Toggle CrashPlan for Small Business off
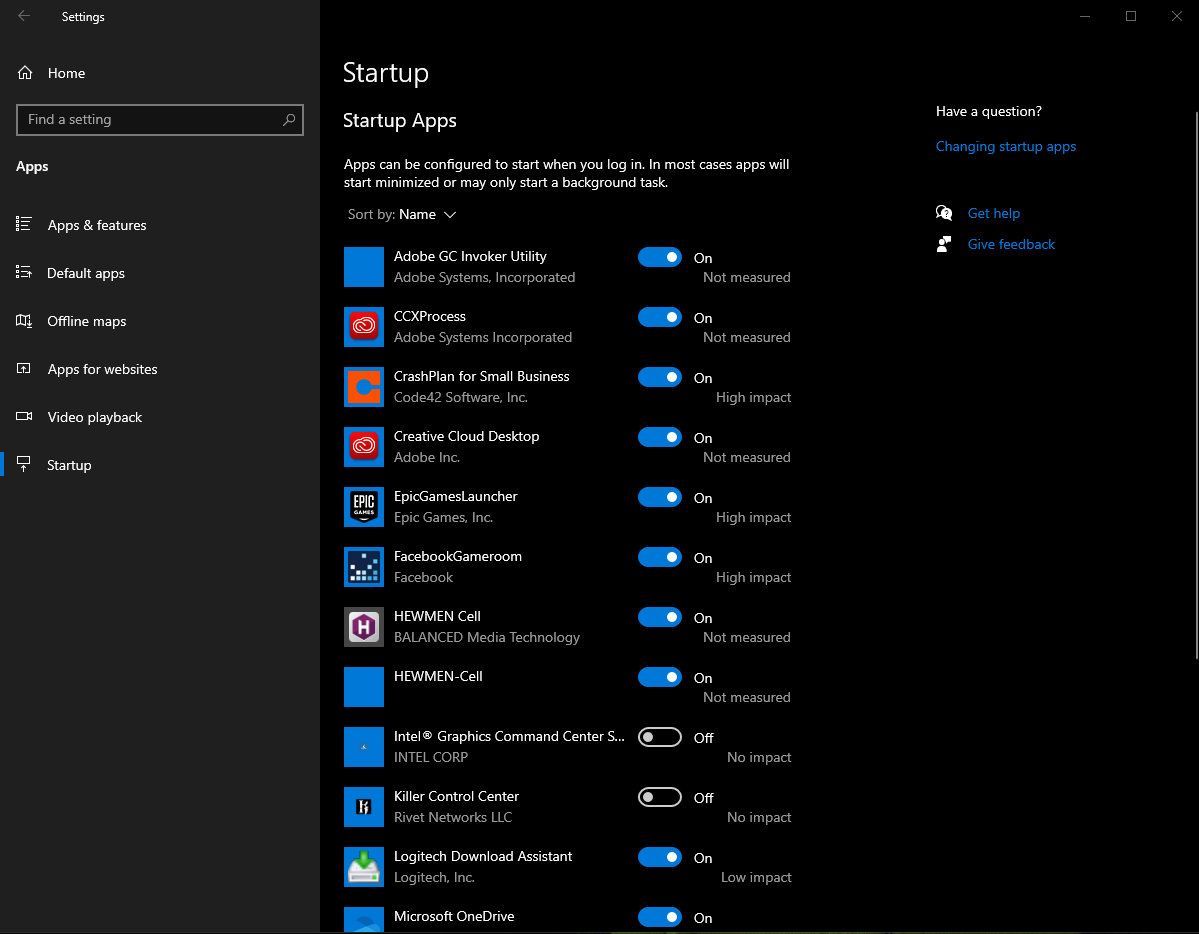1199x934 pixels. (659, 377)
